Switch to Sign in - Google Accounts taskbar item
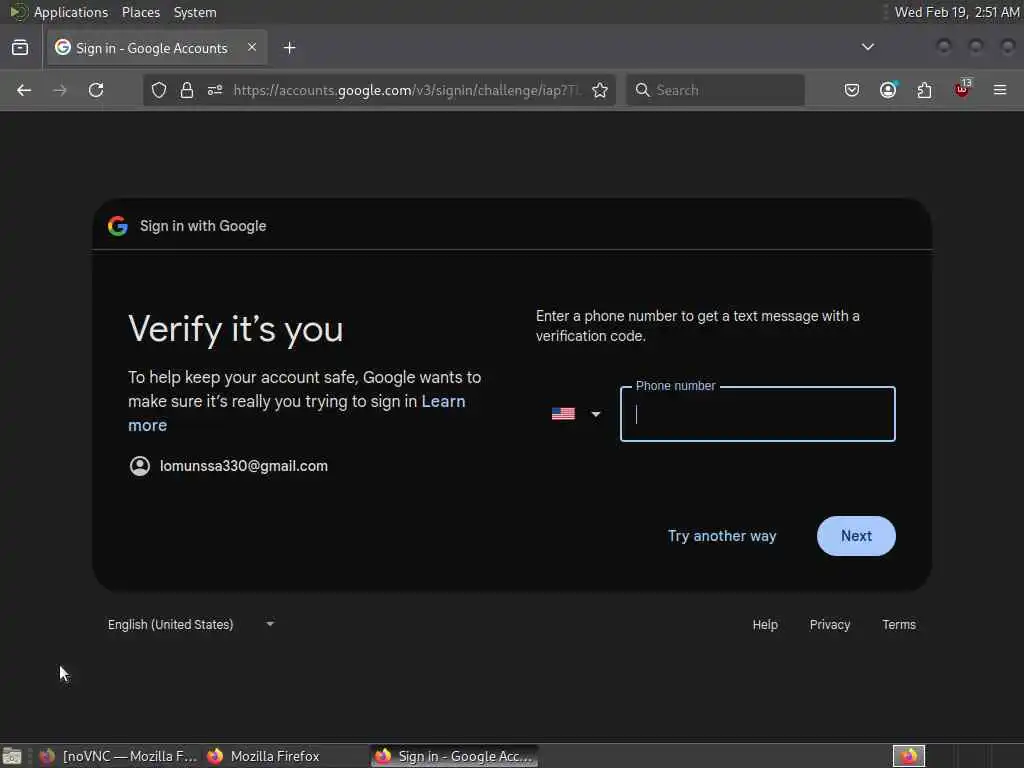This screenshot has height=768, width=1024. (455, 756)
